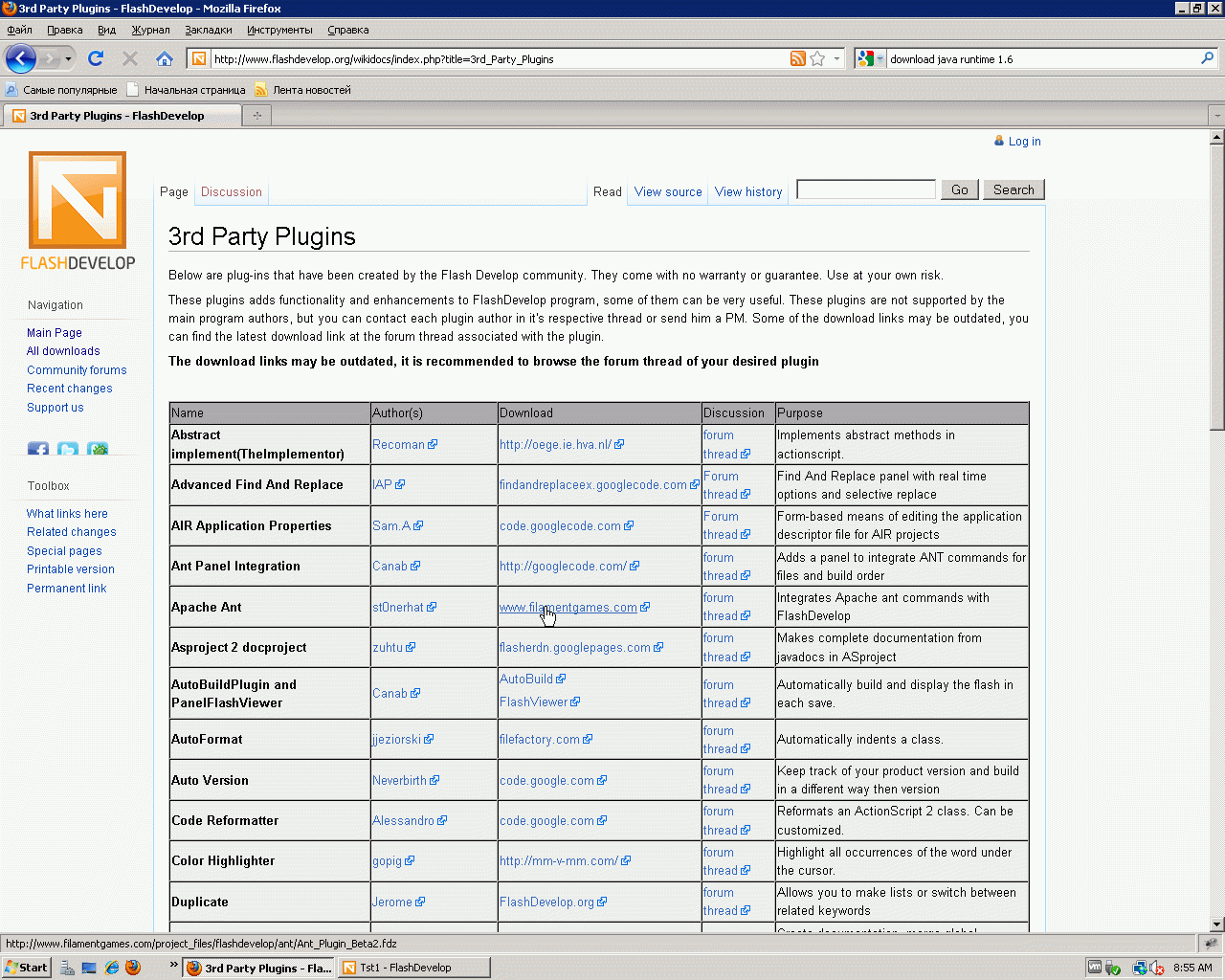This screenshot has width=1225, height=980.
Task: Reload the page with the Refresh icon
Action: coord(96,58)
